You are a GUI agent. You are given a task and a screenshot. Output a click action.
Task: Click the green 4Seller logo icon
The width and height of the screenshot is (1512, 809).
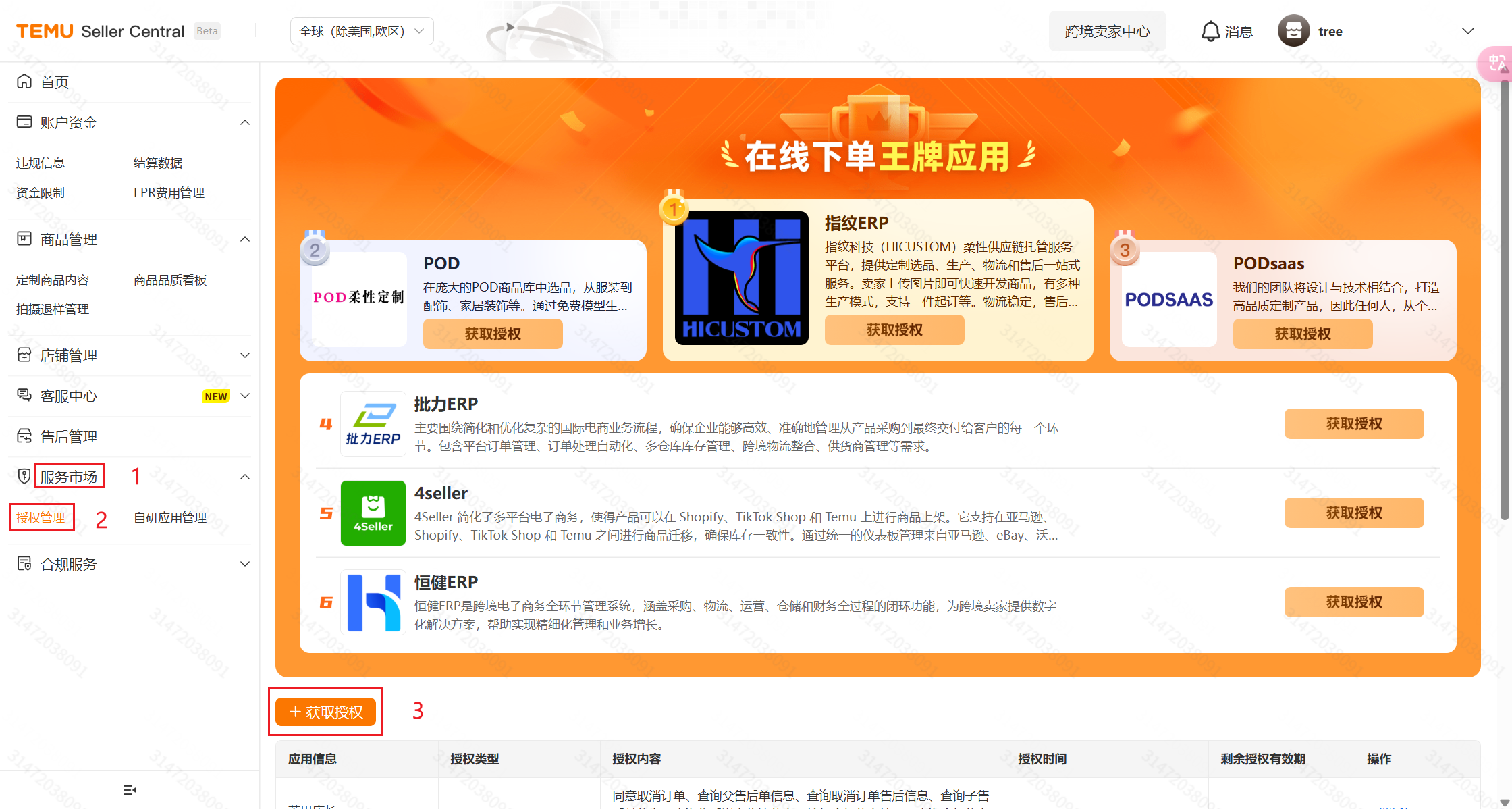pos(373,513)
